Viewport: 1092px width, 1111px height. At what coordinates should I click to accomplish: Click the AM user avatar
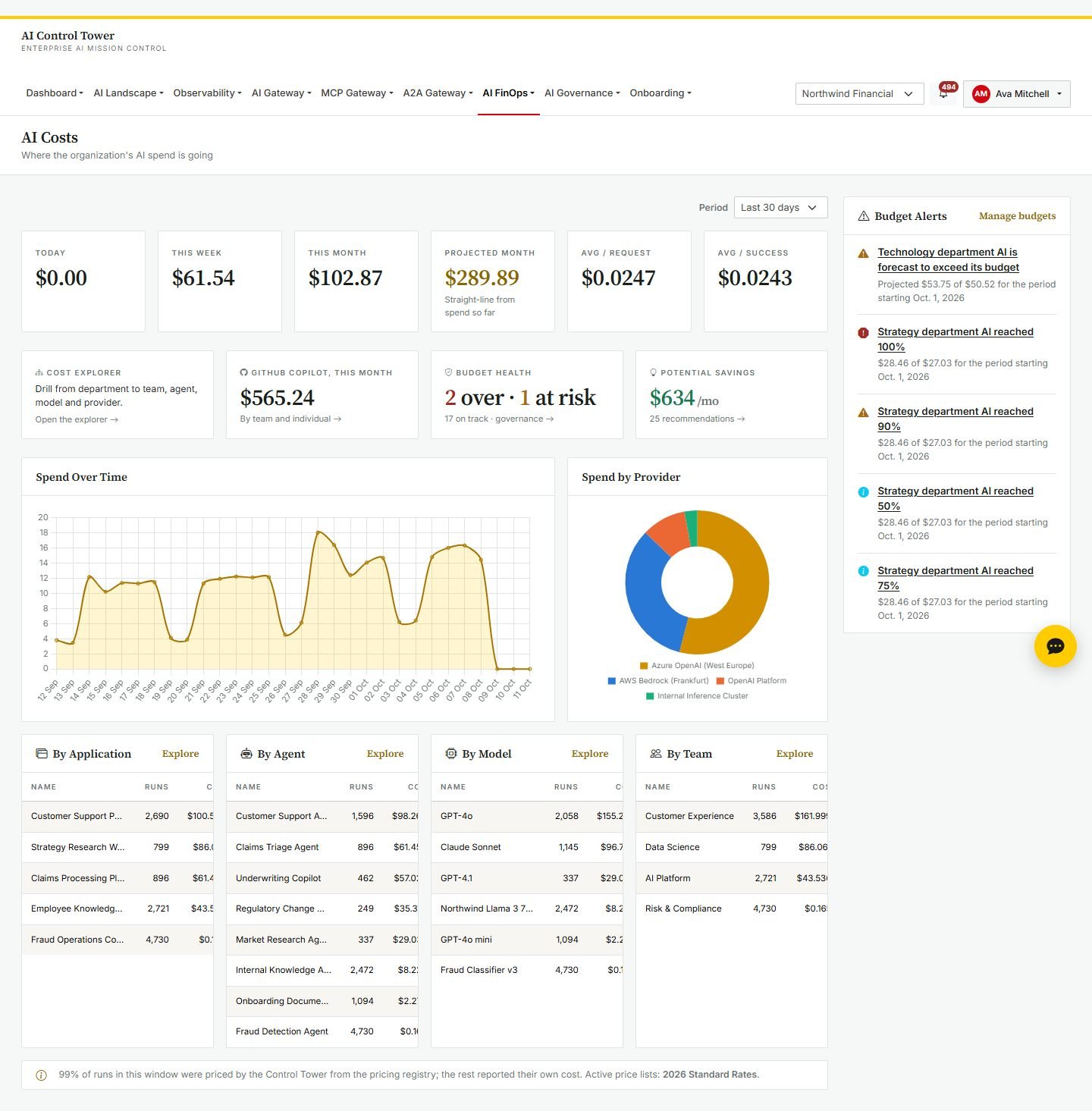coord(981,94)
